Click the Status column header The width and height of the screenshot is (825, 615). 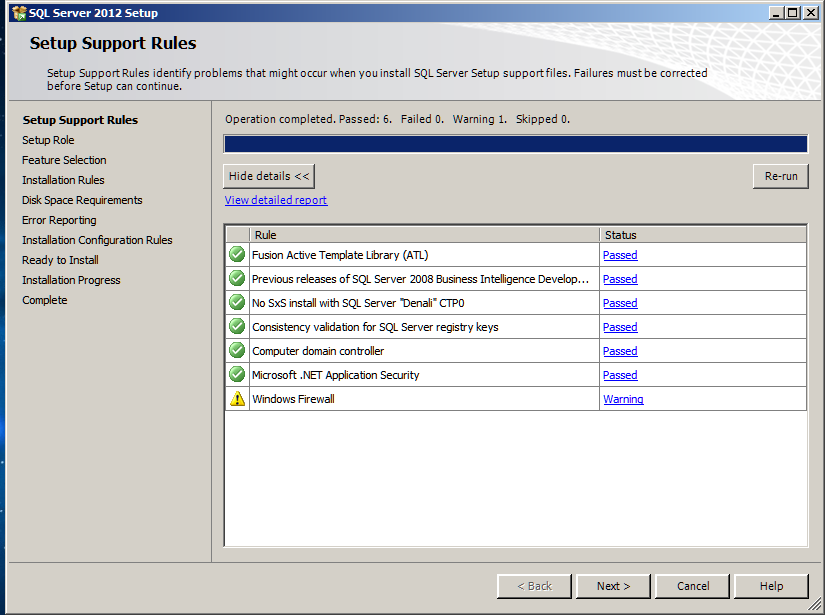[x=702, y=235]
